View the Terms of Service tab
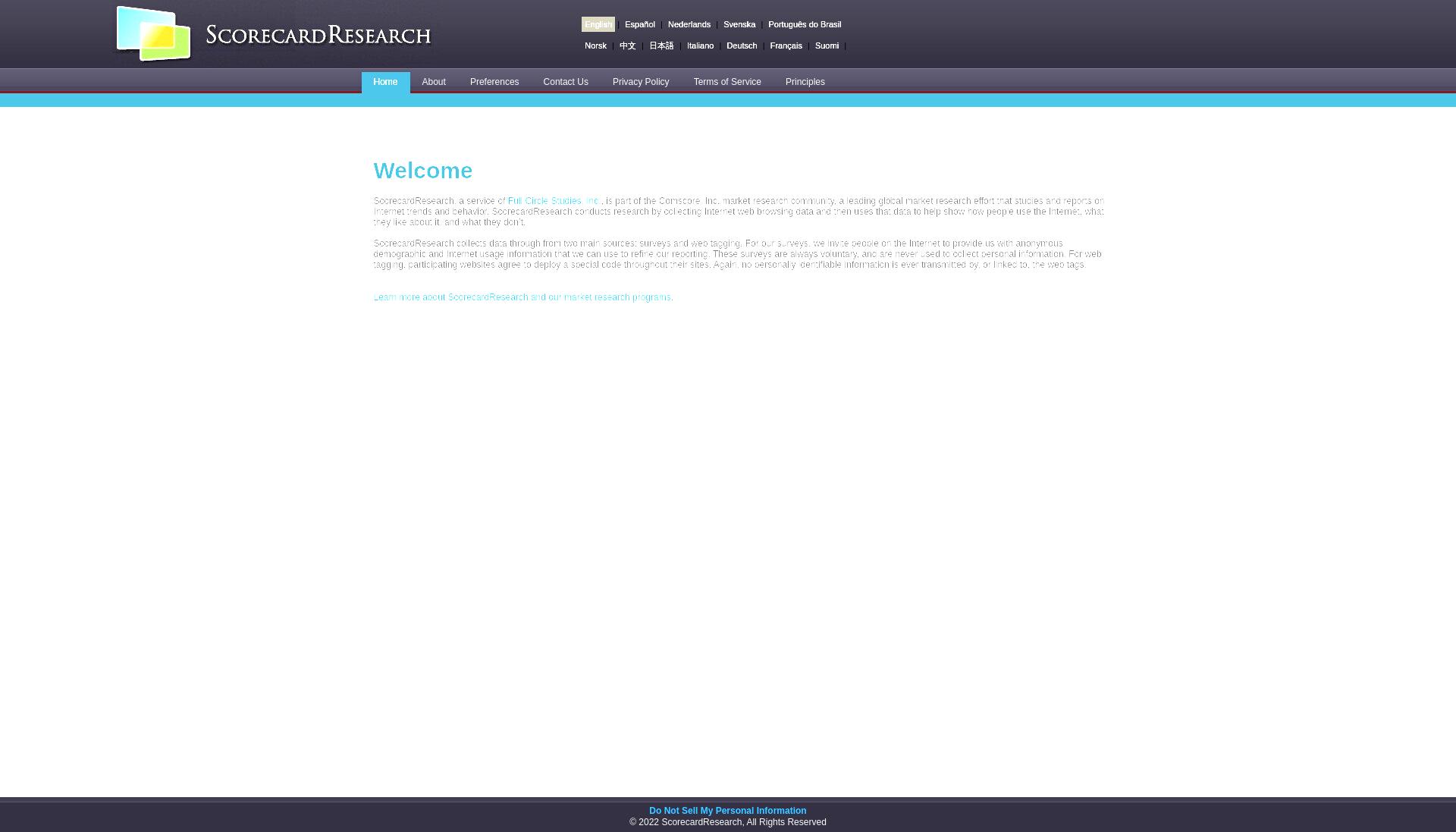The height and width of the screenshot is (832, 1456). click(727, 82)
